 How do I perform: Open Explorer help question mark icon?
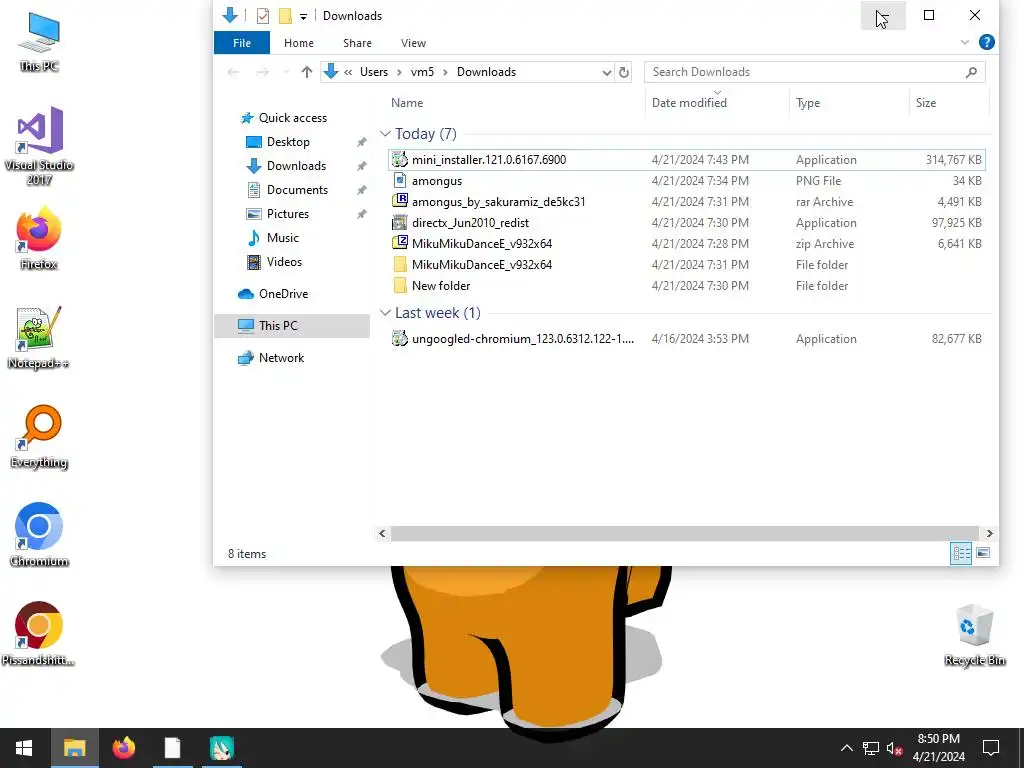click(987, 42)
